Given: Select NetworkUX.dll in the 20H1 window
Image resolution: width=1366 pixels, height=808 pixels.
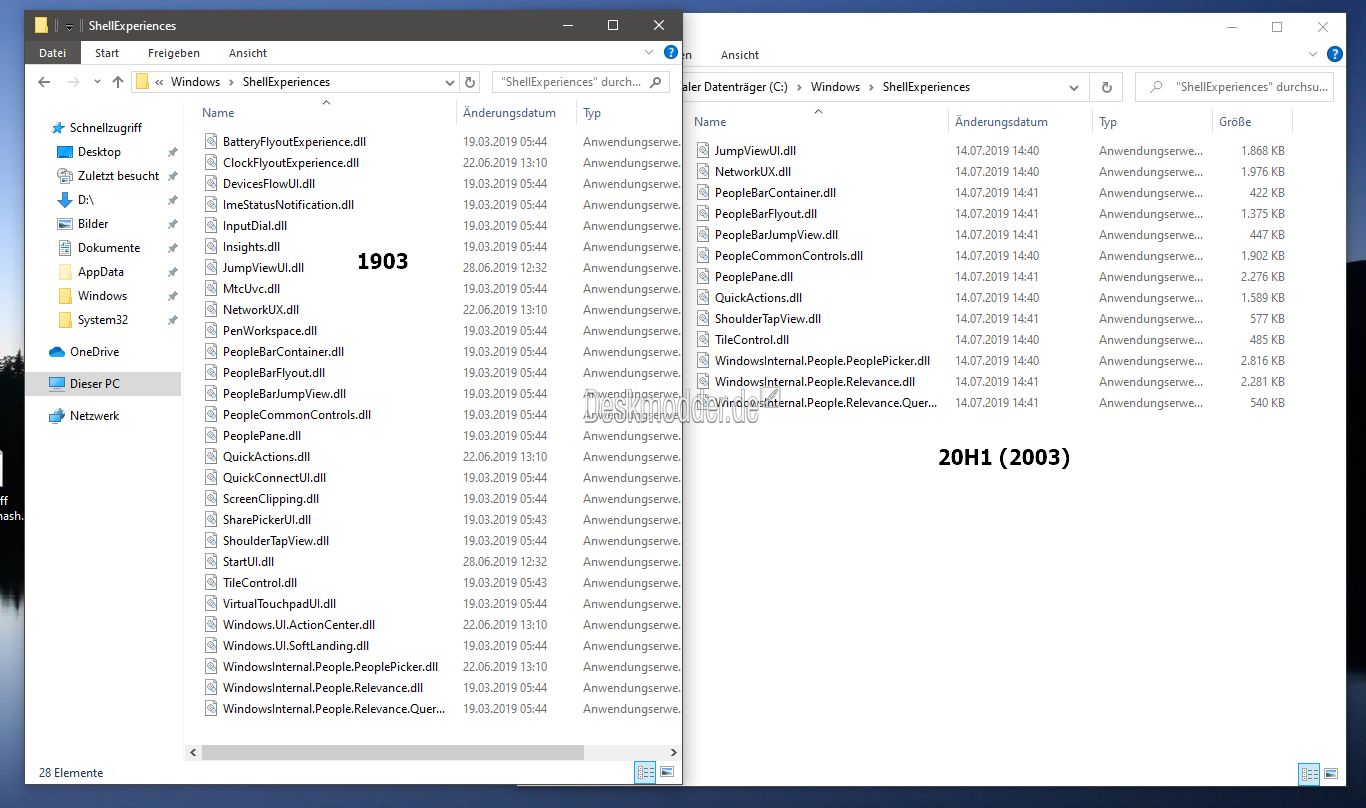Looking at the screenshot, I should pyautogui.click(x=752, y=172).
